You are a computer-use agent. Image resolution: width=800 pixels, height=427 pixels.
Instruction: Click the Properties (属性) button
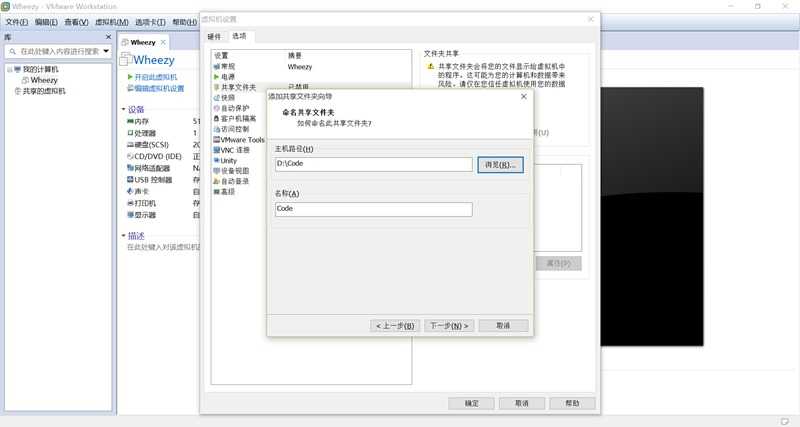[559, 263]
